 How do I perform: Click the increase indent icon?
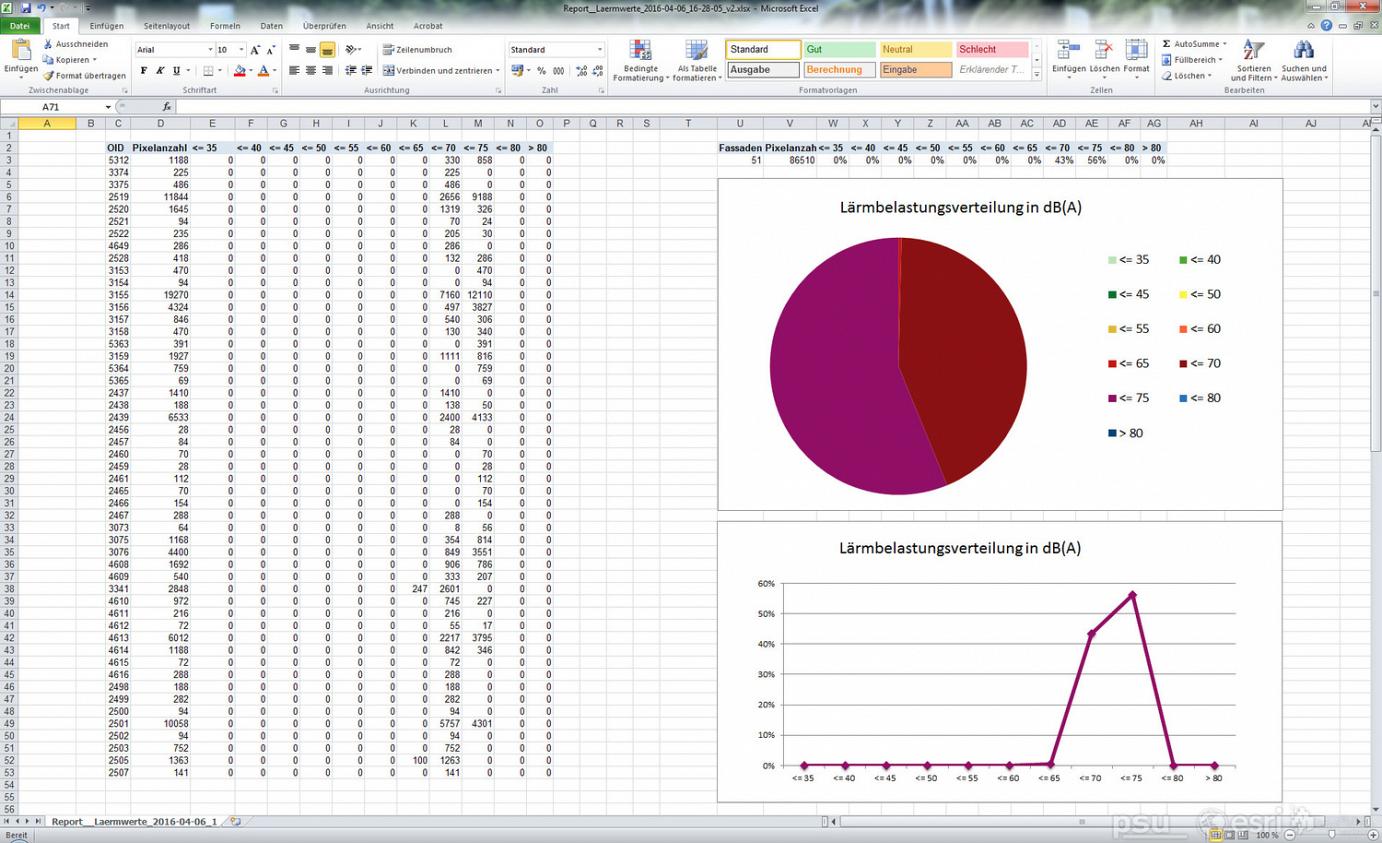pyautogui.click(x=367, y=71)
